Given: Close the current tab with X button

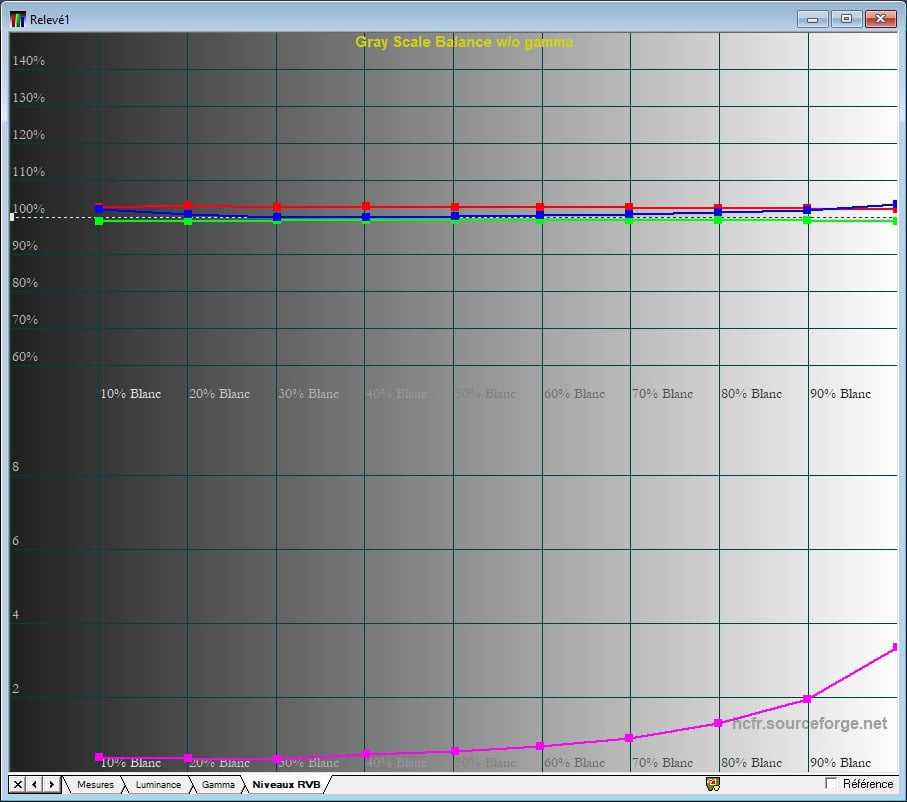Looking at the screenshot, I should coord(18,784).
